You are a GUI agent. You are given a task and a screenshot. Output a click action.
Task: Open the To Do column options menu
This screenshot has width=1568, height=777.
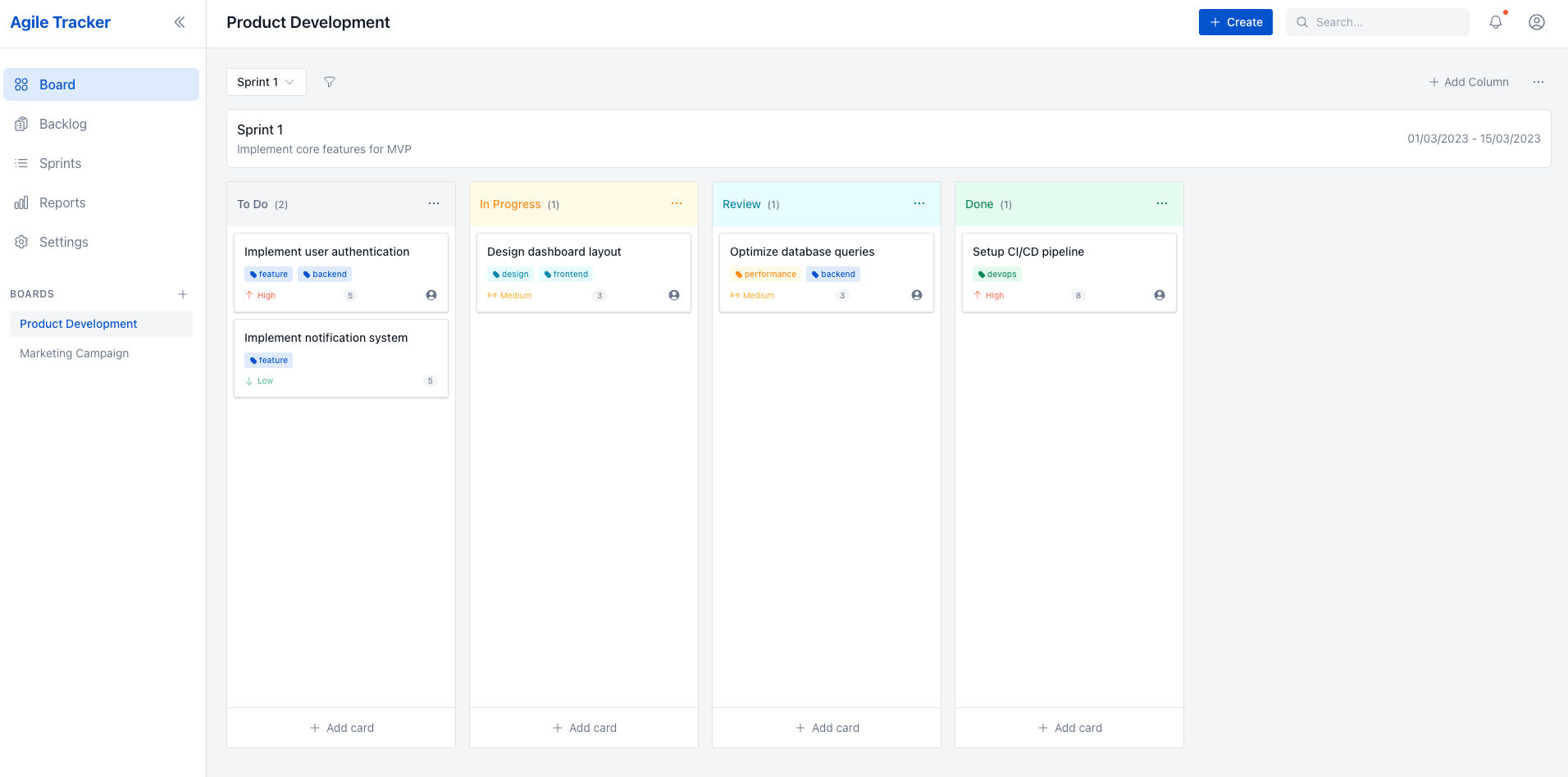(x=434, y=203)
